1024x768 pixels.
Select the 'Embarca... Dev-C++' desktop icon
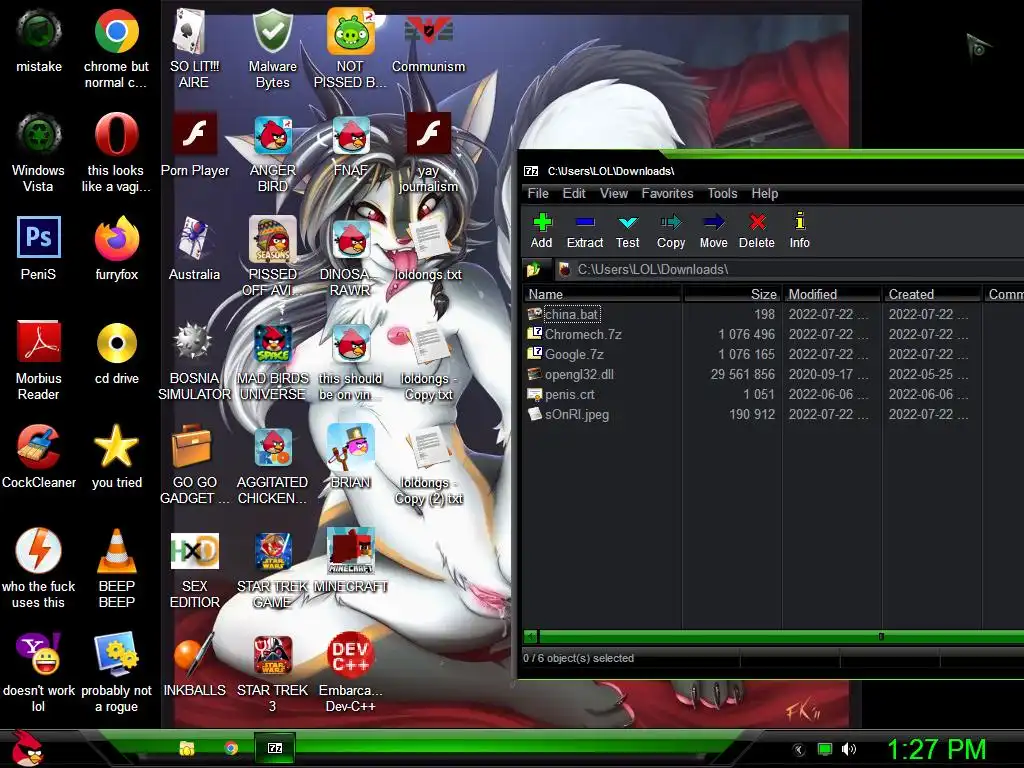(x=351, y=672)
